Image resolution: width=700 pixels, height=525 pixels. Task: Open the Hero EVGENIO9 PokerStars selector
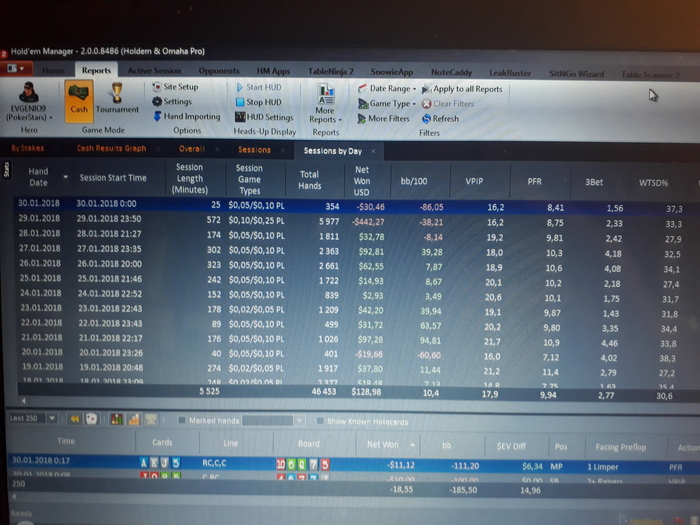pos(29,102)
